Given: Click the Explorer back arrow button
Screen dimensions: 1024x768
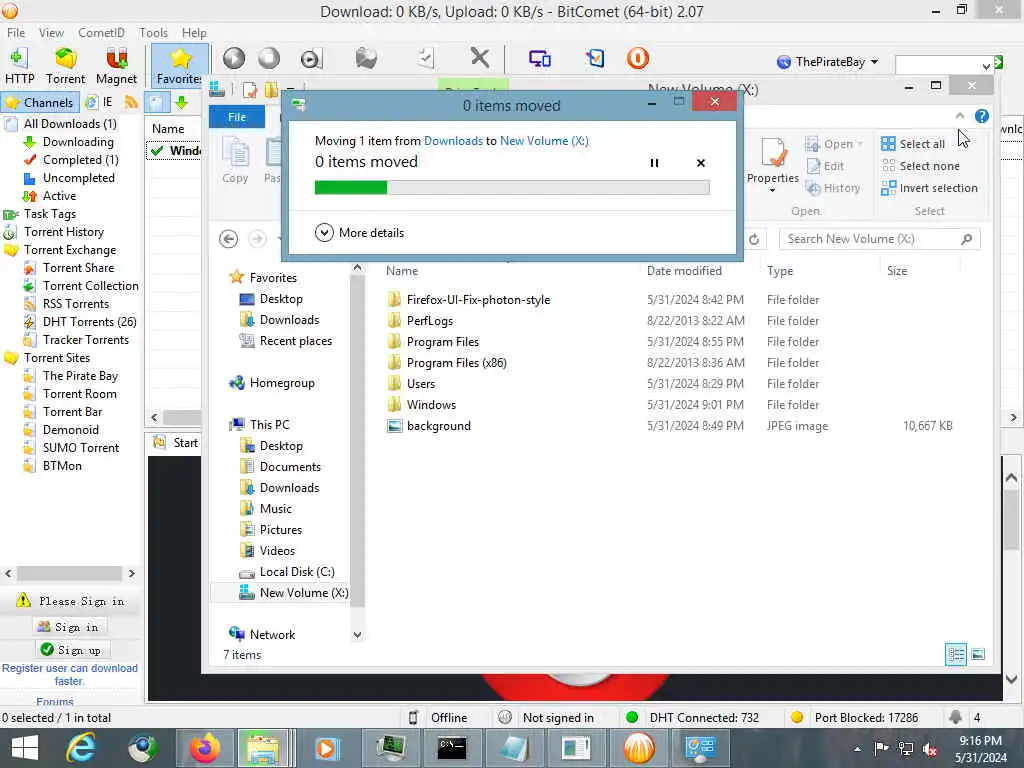Looking at the screenshot, I should [x=228, y=239].
